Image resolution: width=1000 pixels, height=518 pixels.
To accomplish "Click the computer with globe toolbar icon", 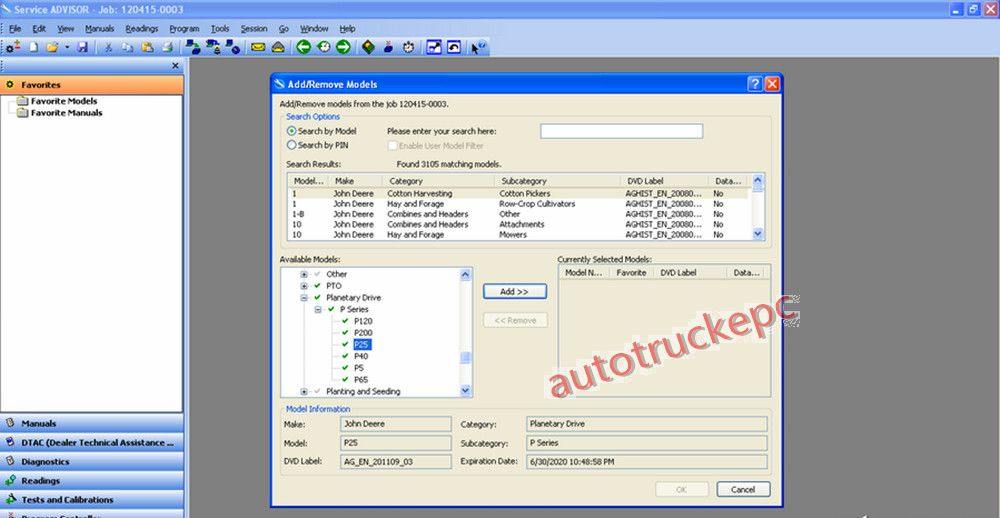I will pos(233,47).
